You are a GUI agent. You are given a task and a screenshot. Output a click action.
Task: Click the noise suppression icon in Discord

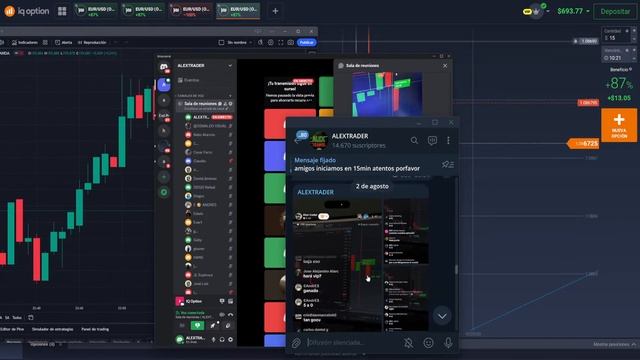222,315
